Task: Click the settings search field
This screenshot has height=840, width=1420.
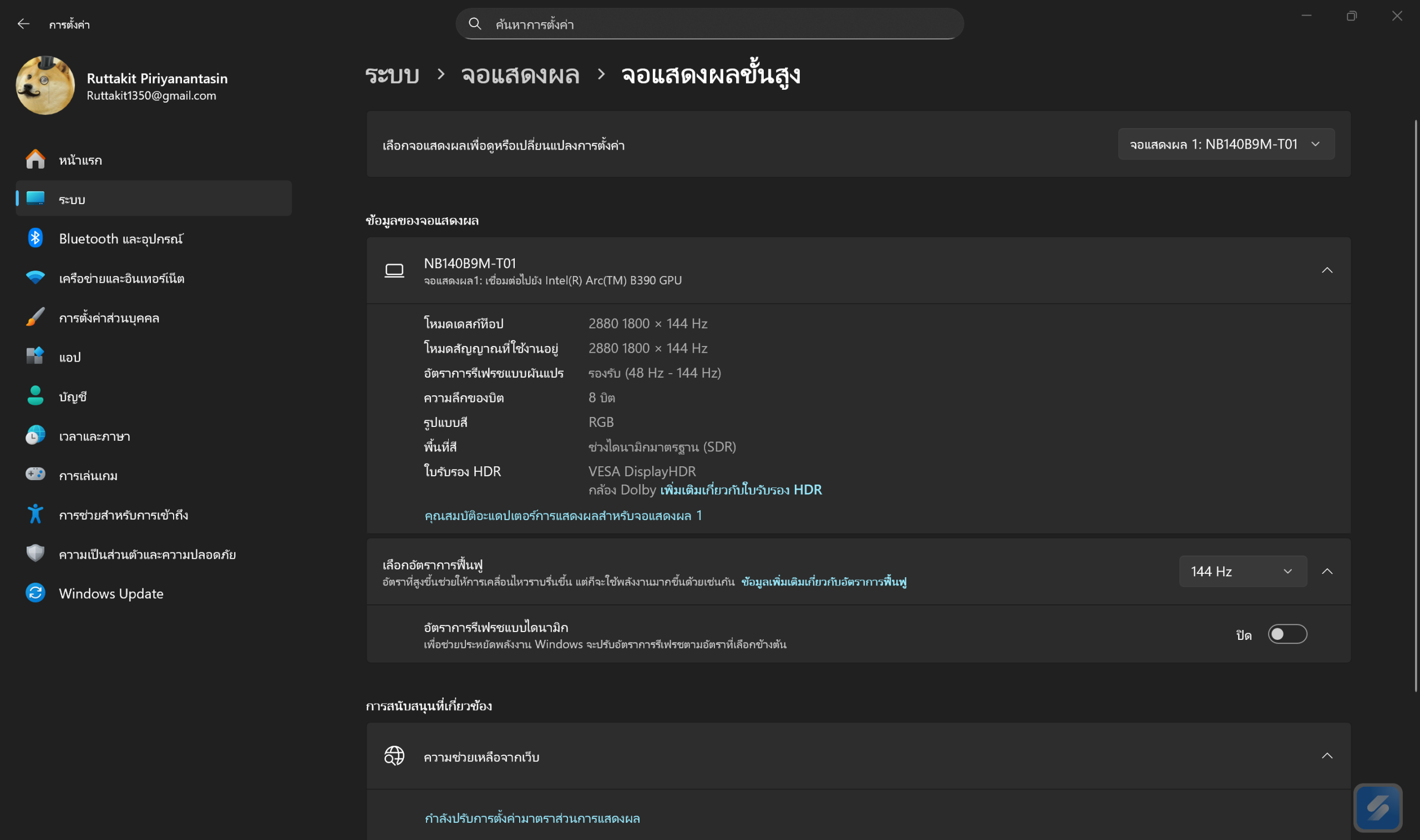Action: [x=709, y=24]
